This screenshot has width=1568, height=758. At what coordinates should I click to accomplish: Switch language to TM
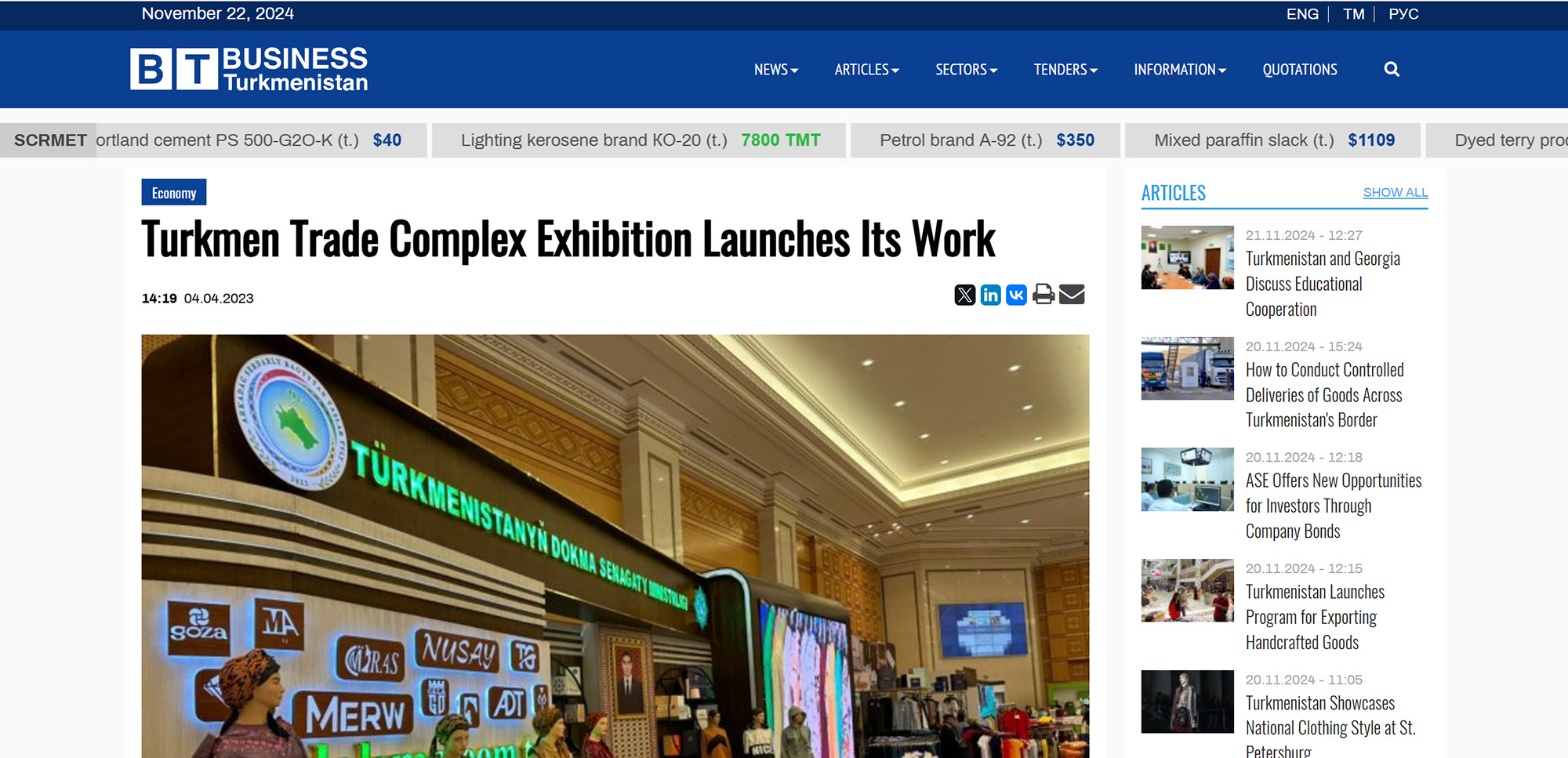[1354, 14]
